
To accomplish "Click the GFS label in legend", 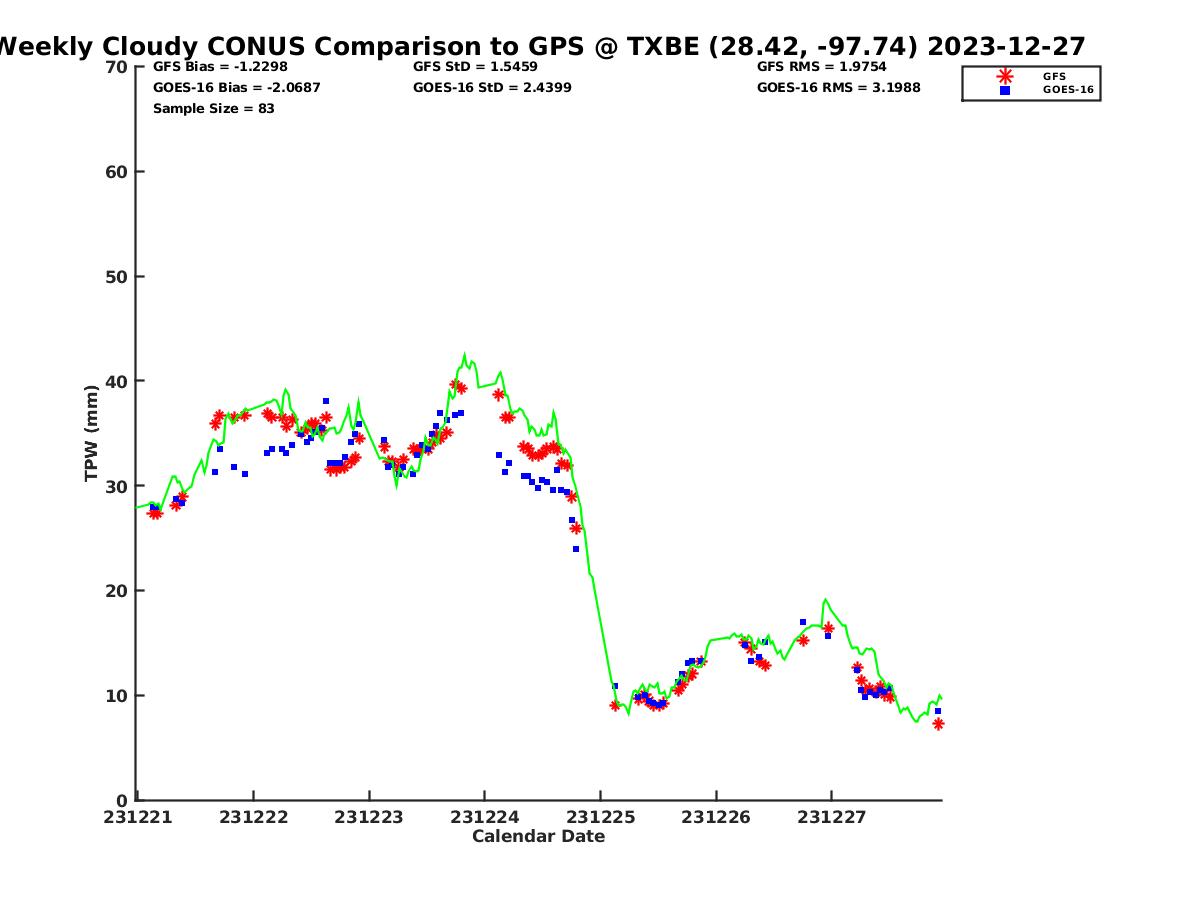I will [x=1054, y=76].
